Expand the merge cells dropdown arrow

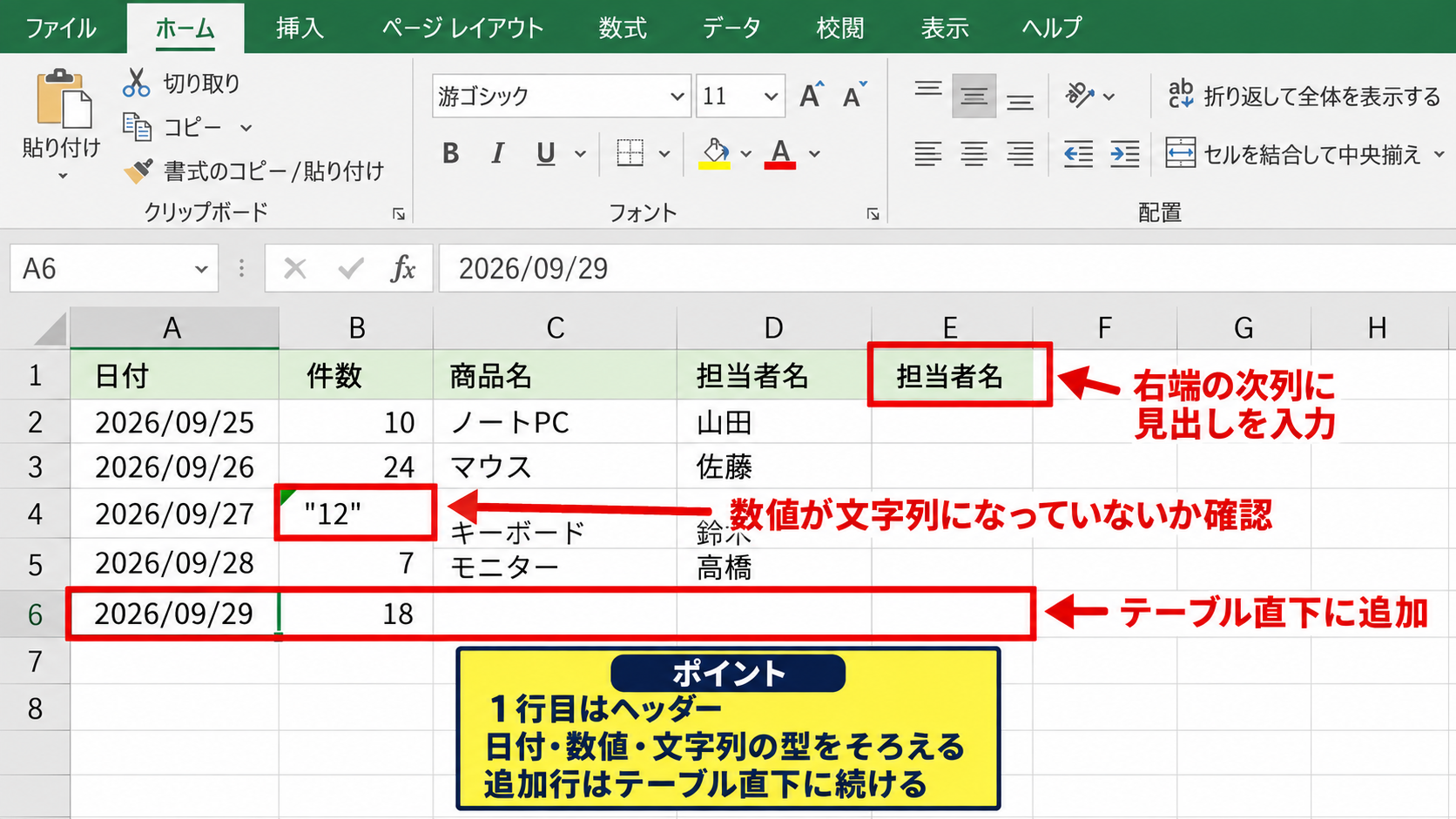coord(1439,154)
